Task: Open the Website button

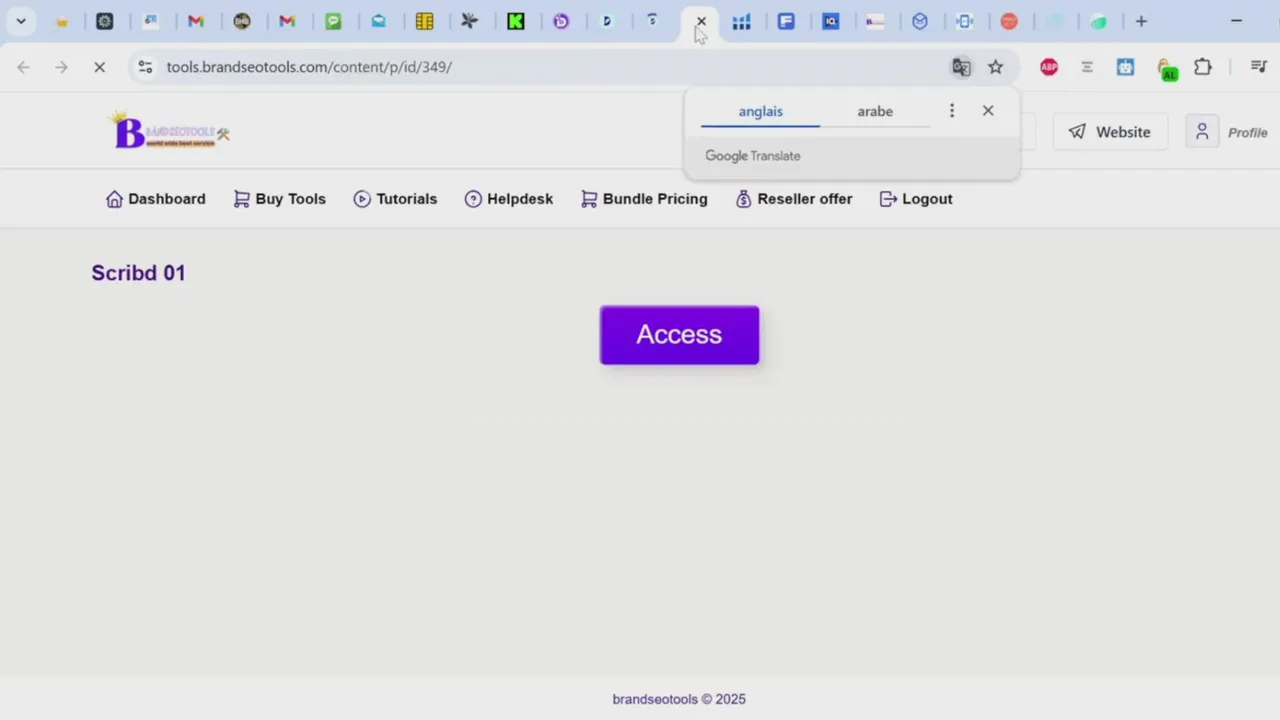Action: click(1110, 132)
